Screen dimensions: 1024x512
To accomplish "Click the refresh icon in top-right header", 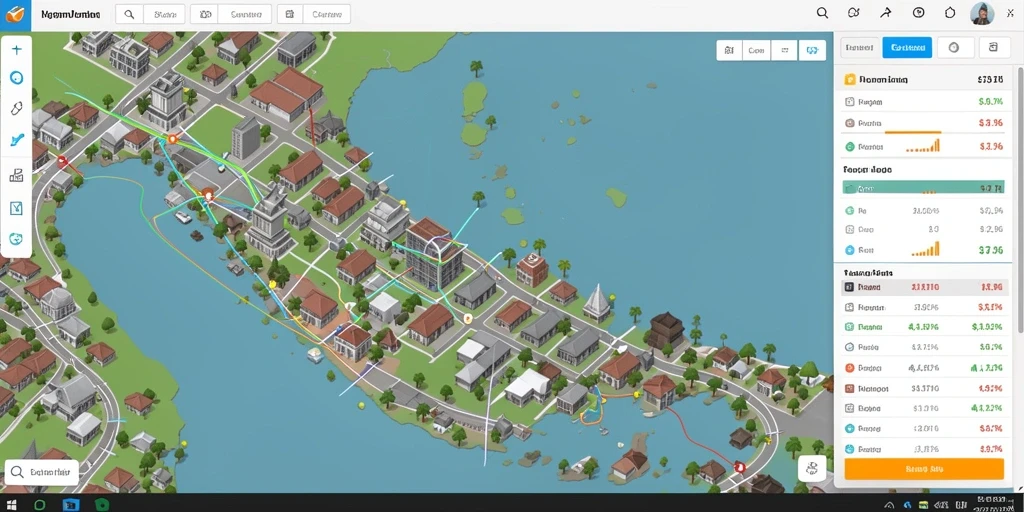I will click(853, 13).
